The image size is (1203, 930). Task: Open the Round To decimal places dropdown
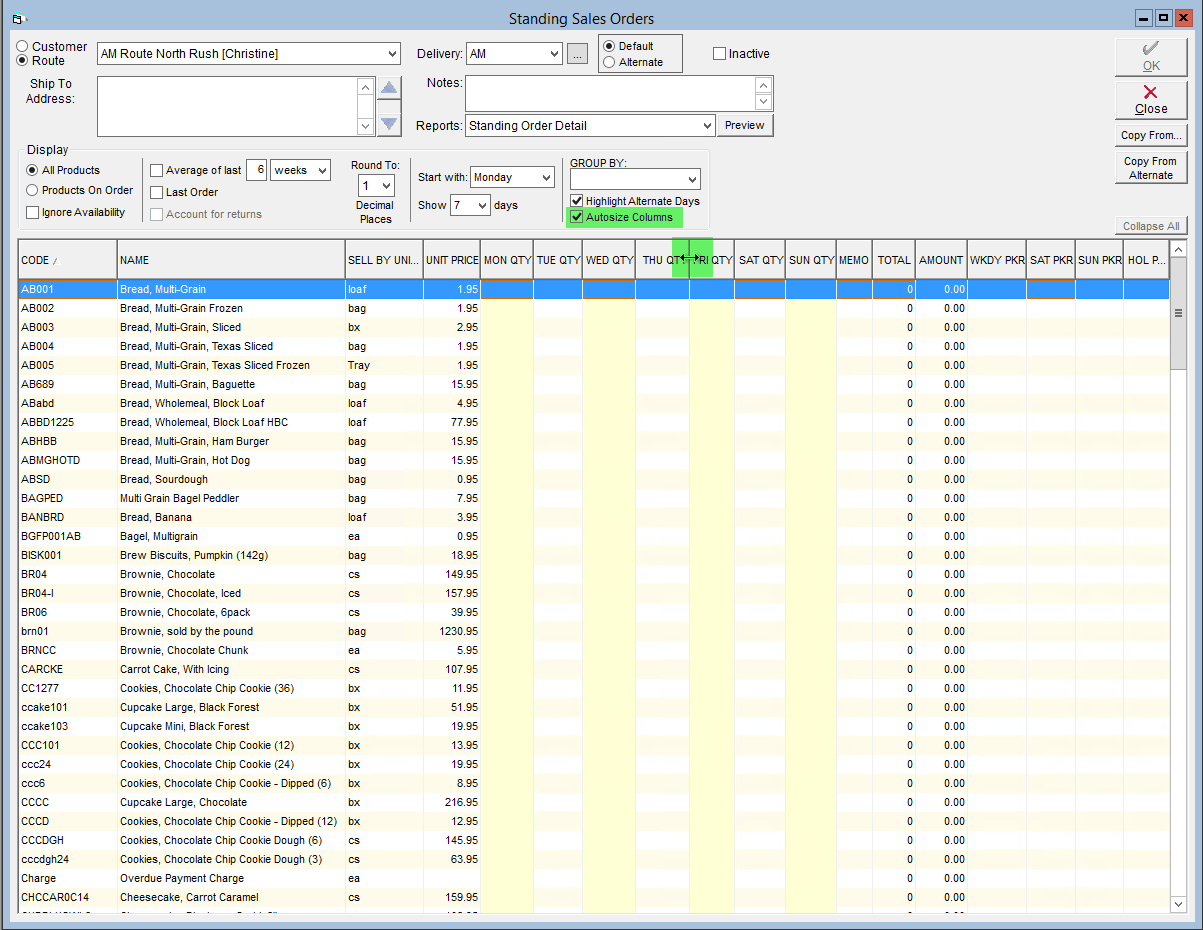click(x=387, y=186)
